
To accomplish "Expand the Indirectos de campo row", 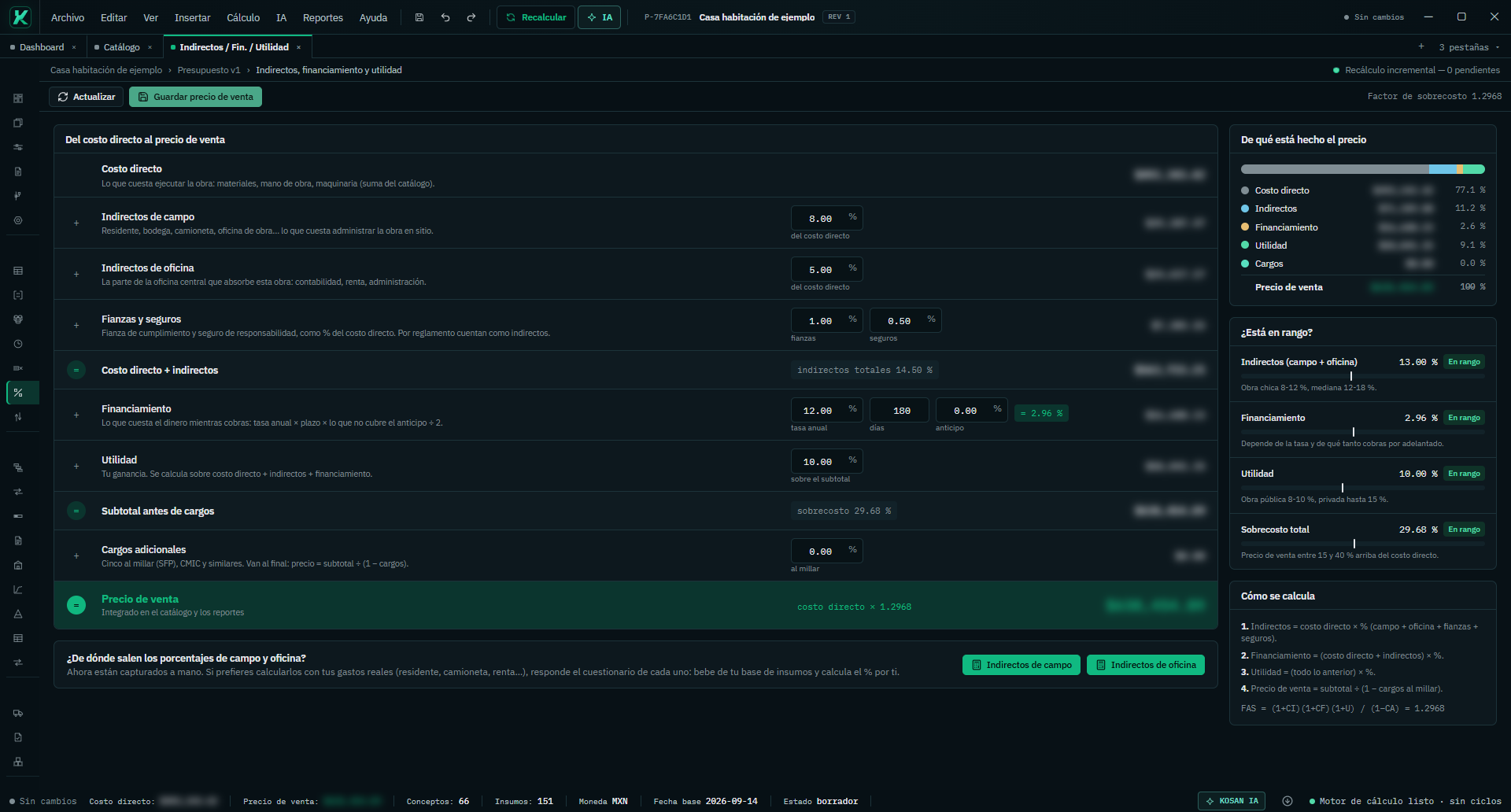I will pyautogui.click(x=76, y=223).
